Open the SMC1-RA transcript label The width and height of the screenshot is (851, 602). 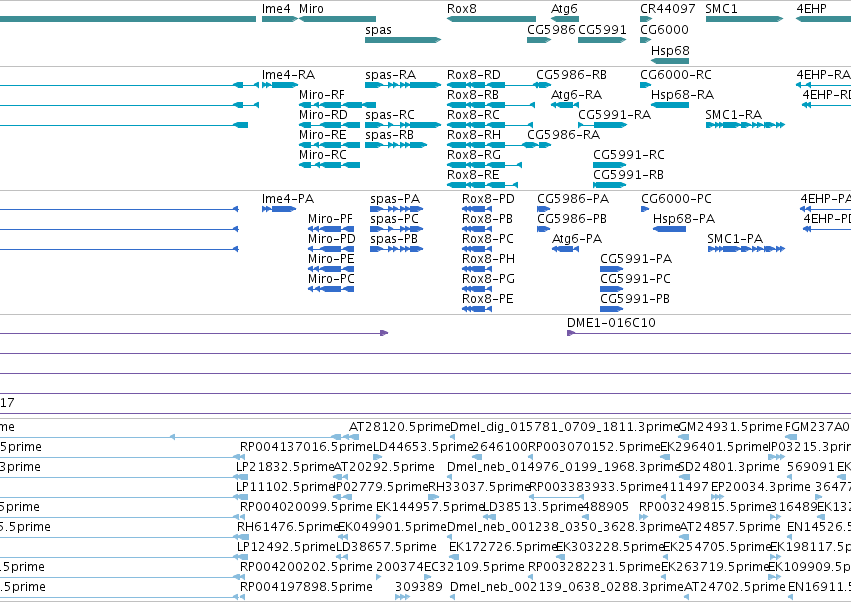click(x=733, y=115)
